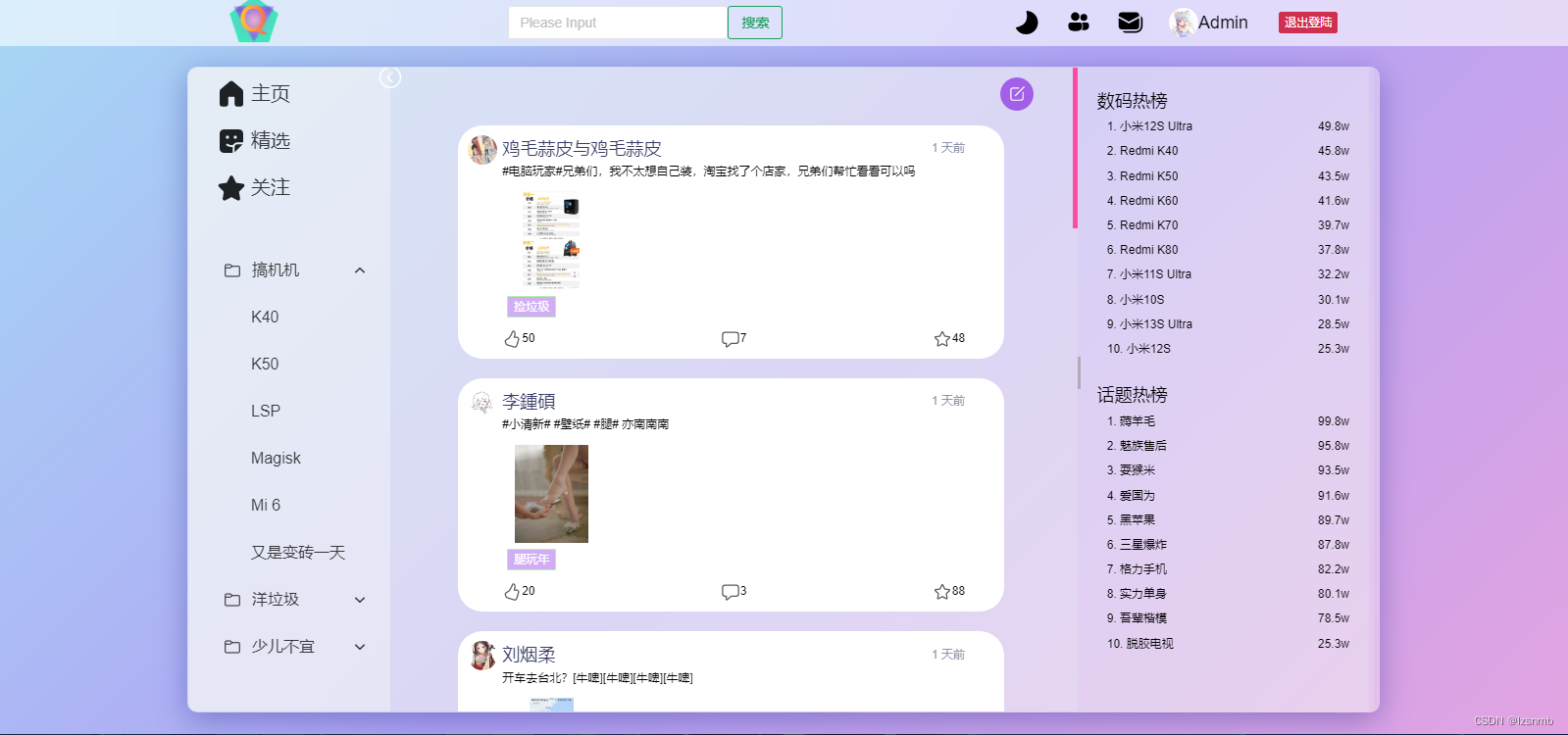This screenshot has width=1568, height=735.
Task: Click the sticker icon beside 精选
Action: coord(231,141)
